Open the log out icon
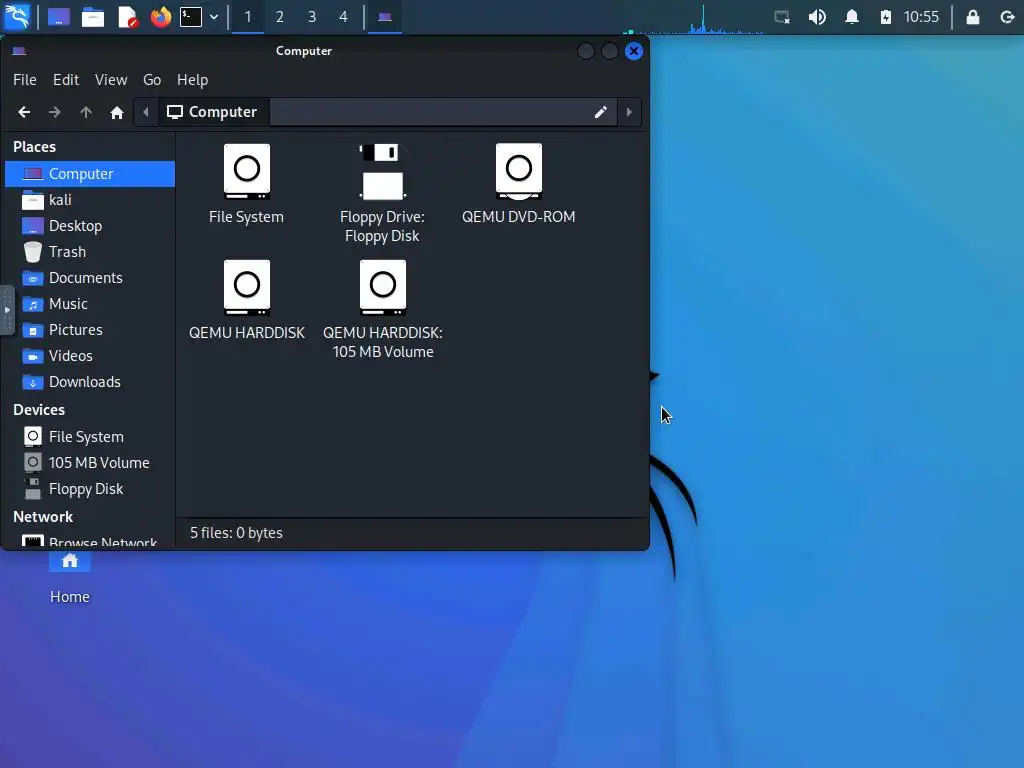The image size is (1024, 768). tap(1007, 17)
